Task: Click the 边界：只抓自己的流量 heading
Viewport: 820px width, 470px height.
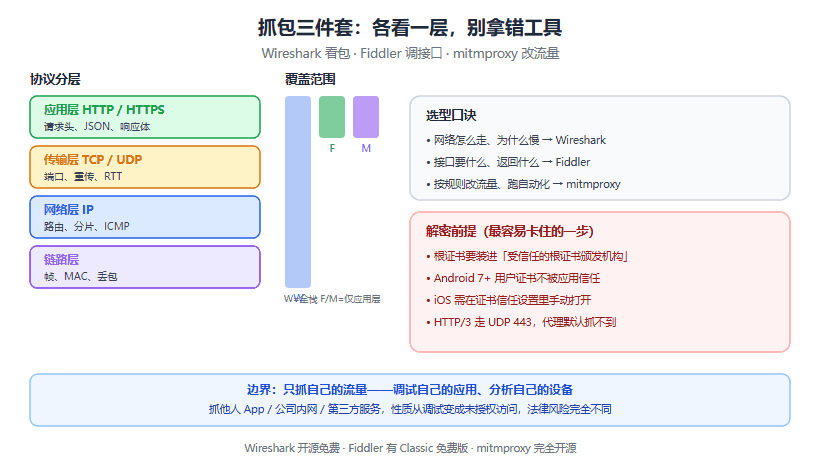Action: point(410,390)
